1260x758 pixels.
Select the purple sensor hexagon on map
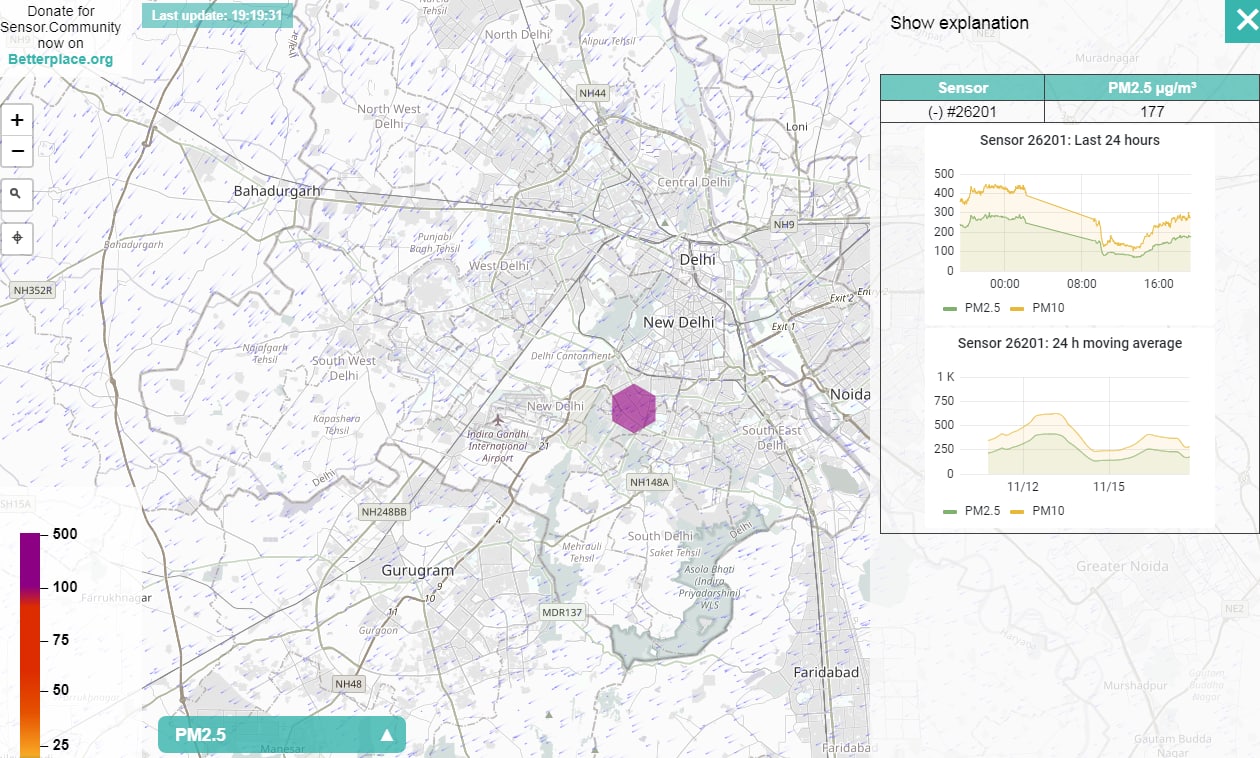[x=633, y=408]
